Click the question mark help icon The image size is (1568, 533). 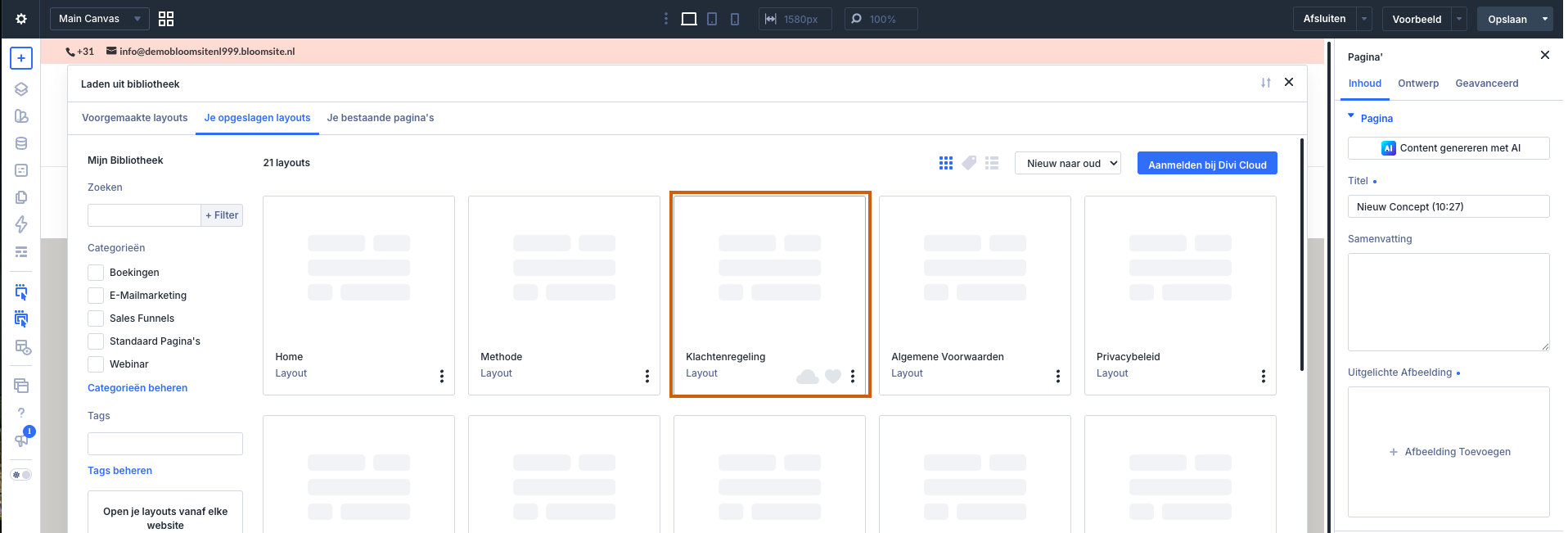21,413
